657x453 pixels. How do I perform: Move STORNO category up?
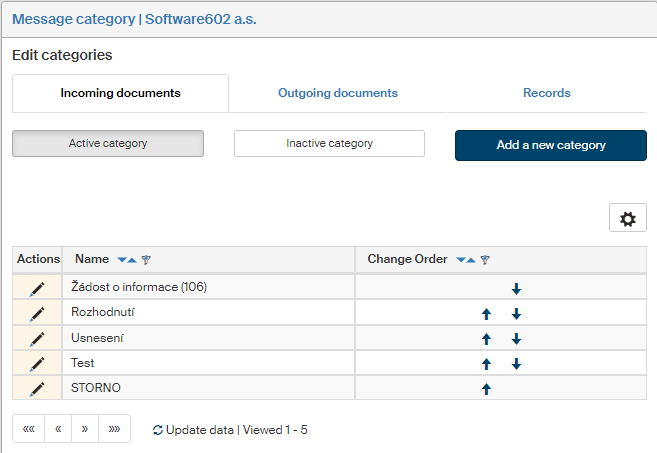(x=486, y=389)
